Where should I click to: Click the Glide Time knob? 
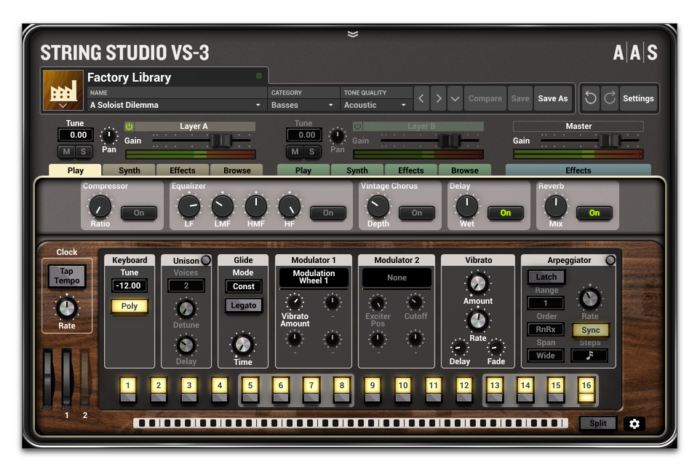[243, 344]
